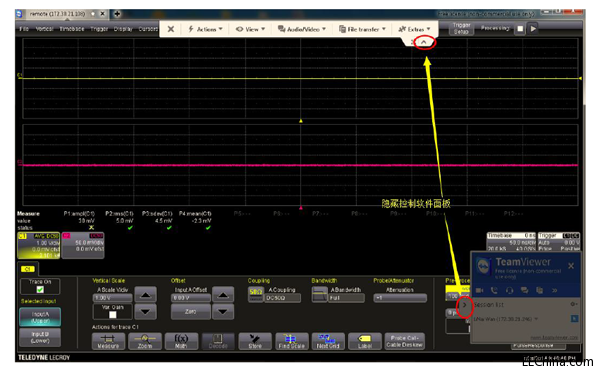This screenshot has height=375, width=600.
Task: Click the Store trace icon
Action: click(255, 341)
